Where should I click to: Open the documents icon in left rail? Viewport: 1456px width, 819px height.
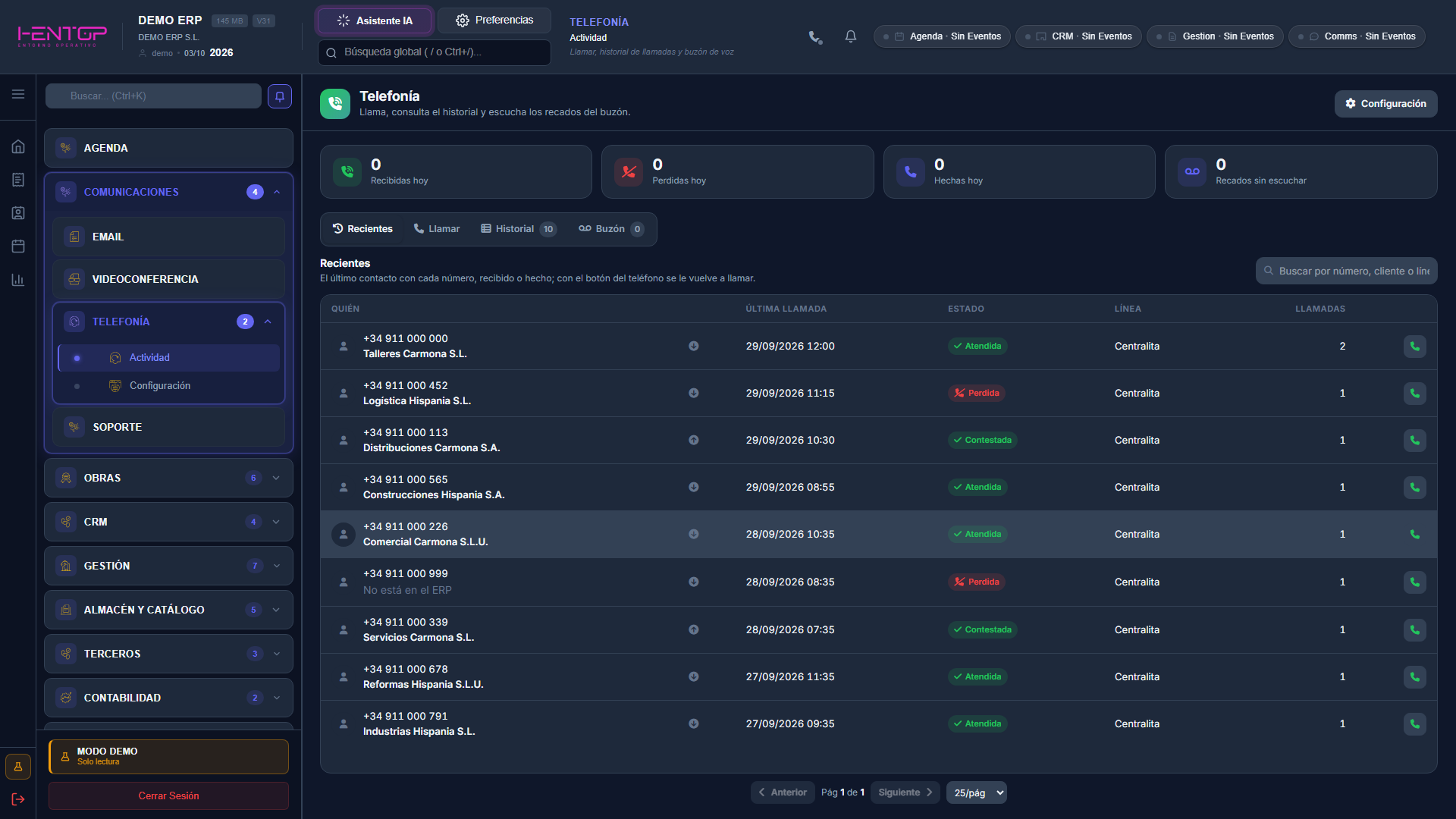click(18, 180)
